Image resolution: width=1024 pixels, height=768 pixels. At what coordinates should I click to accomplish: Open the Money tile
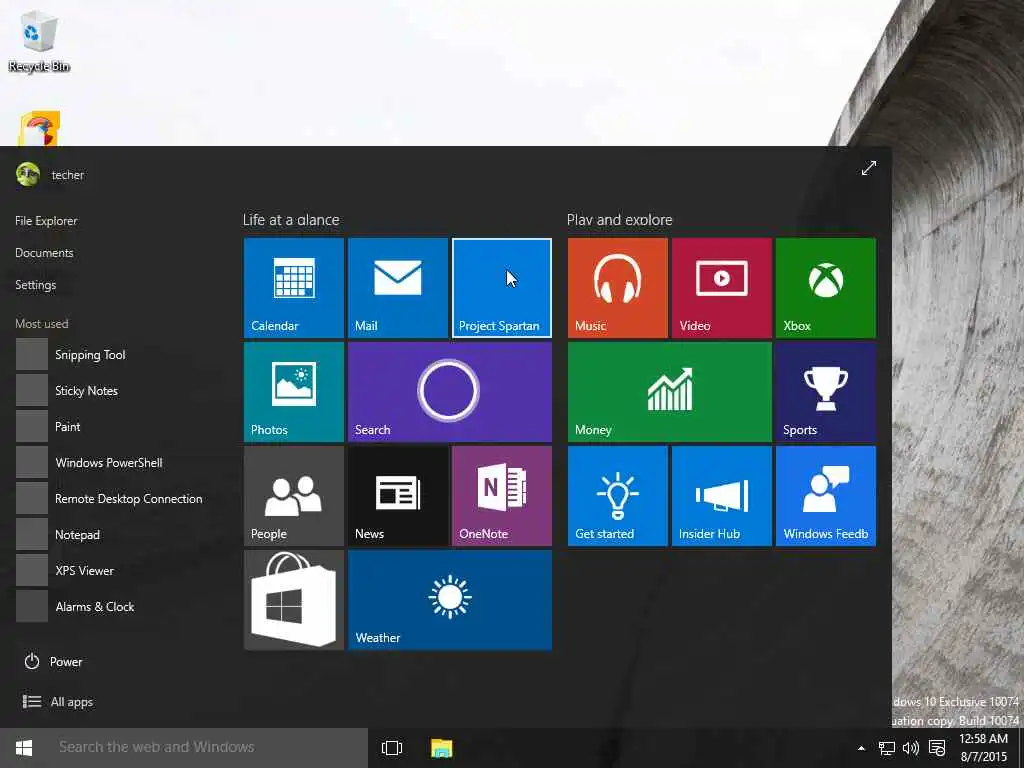click(669, 392)
